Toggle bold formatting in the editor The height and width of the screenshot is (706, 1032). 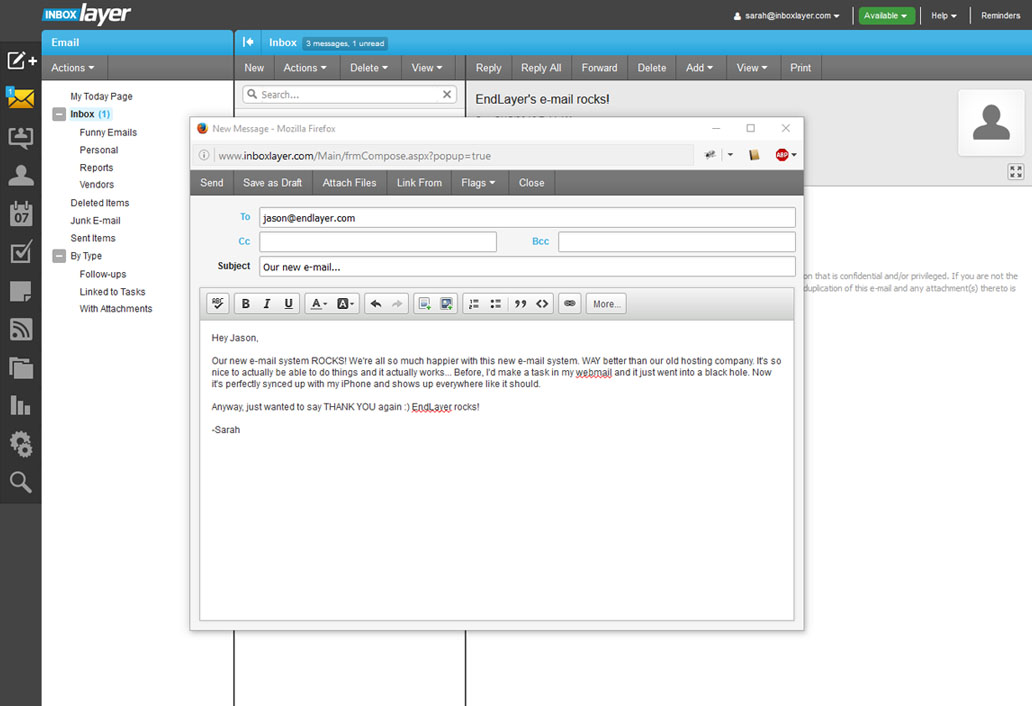pos(245,304)
